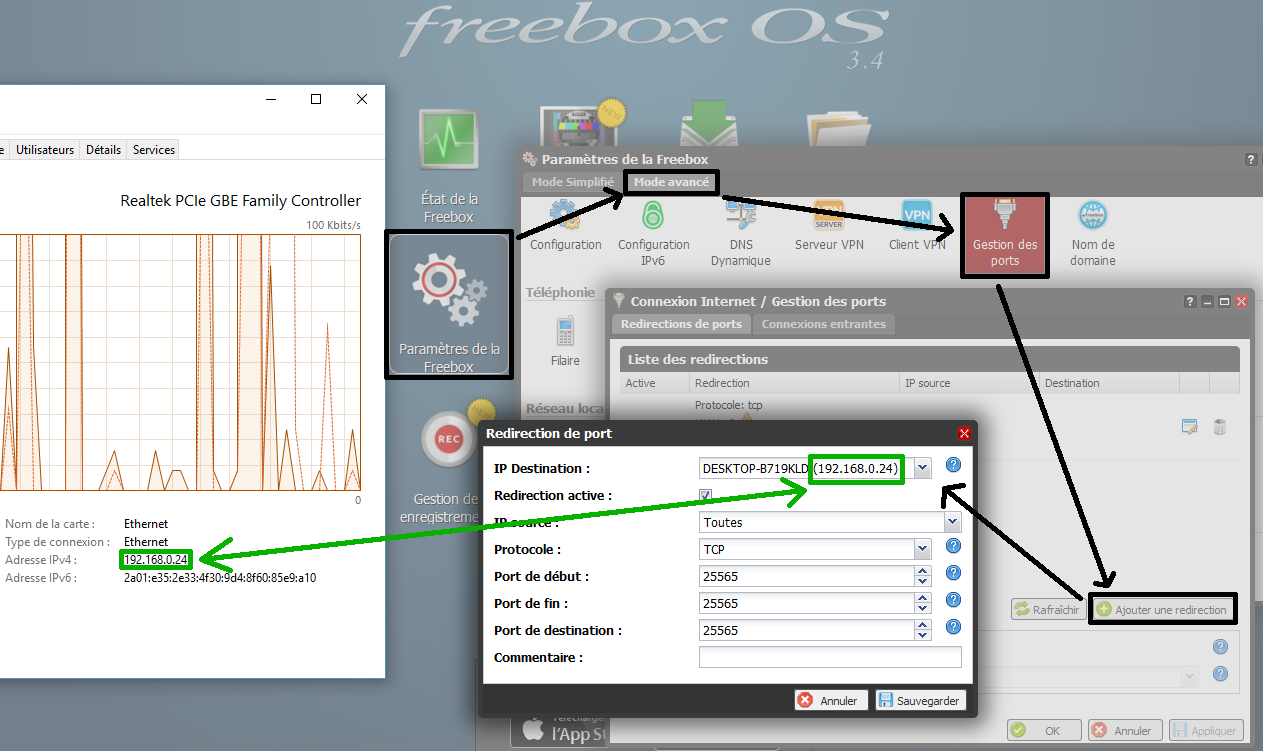
Task: Click help icon beside Port de fin
Action: (953, 600)
